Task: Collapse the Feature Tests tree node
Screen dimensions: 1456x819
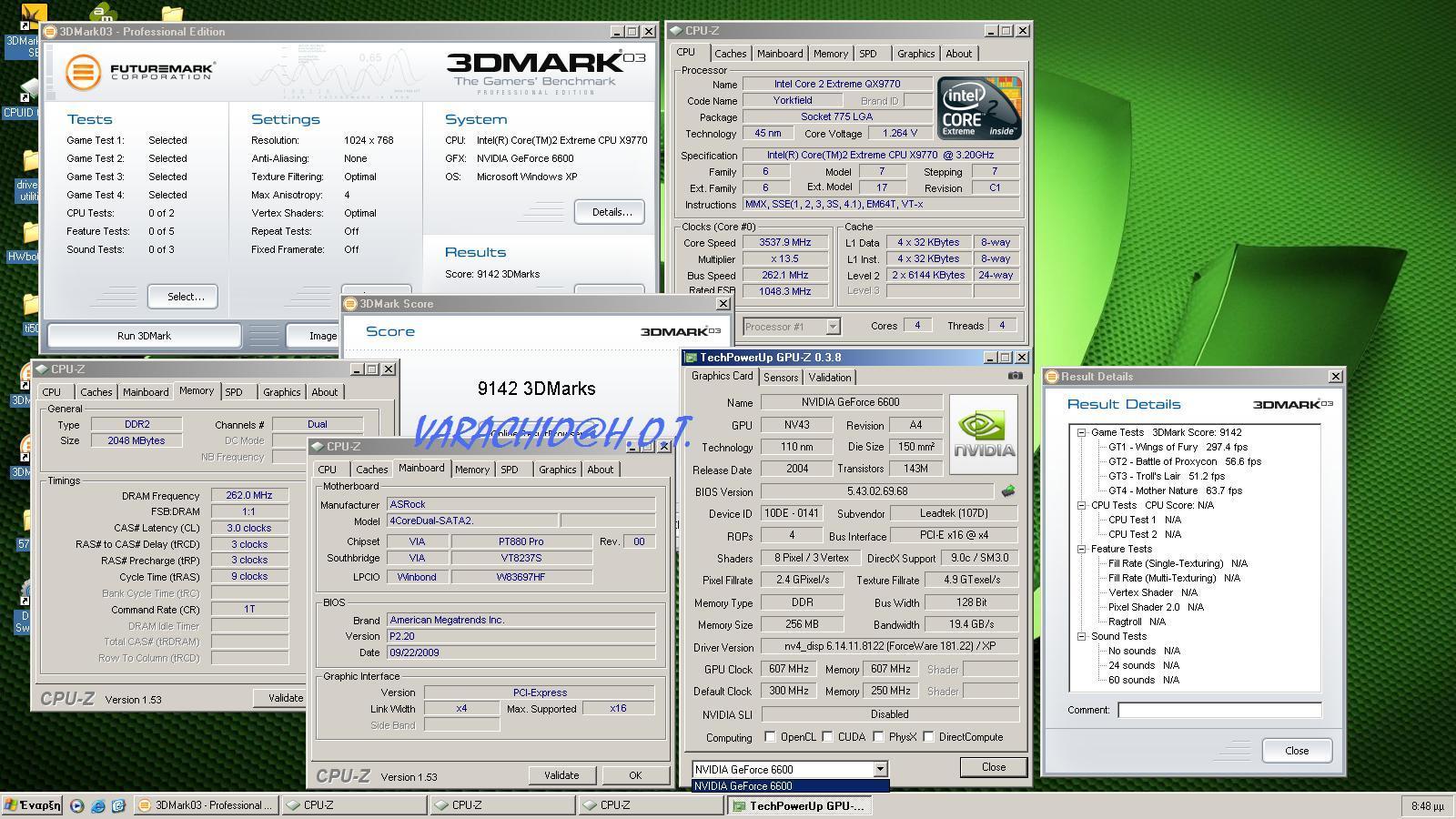Action: click(1081, 550)
